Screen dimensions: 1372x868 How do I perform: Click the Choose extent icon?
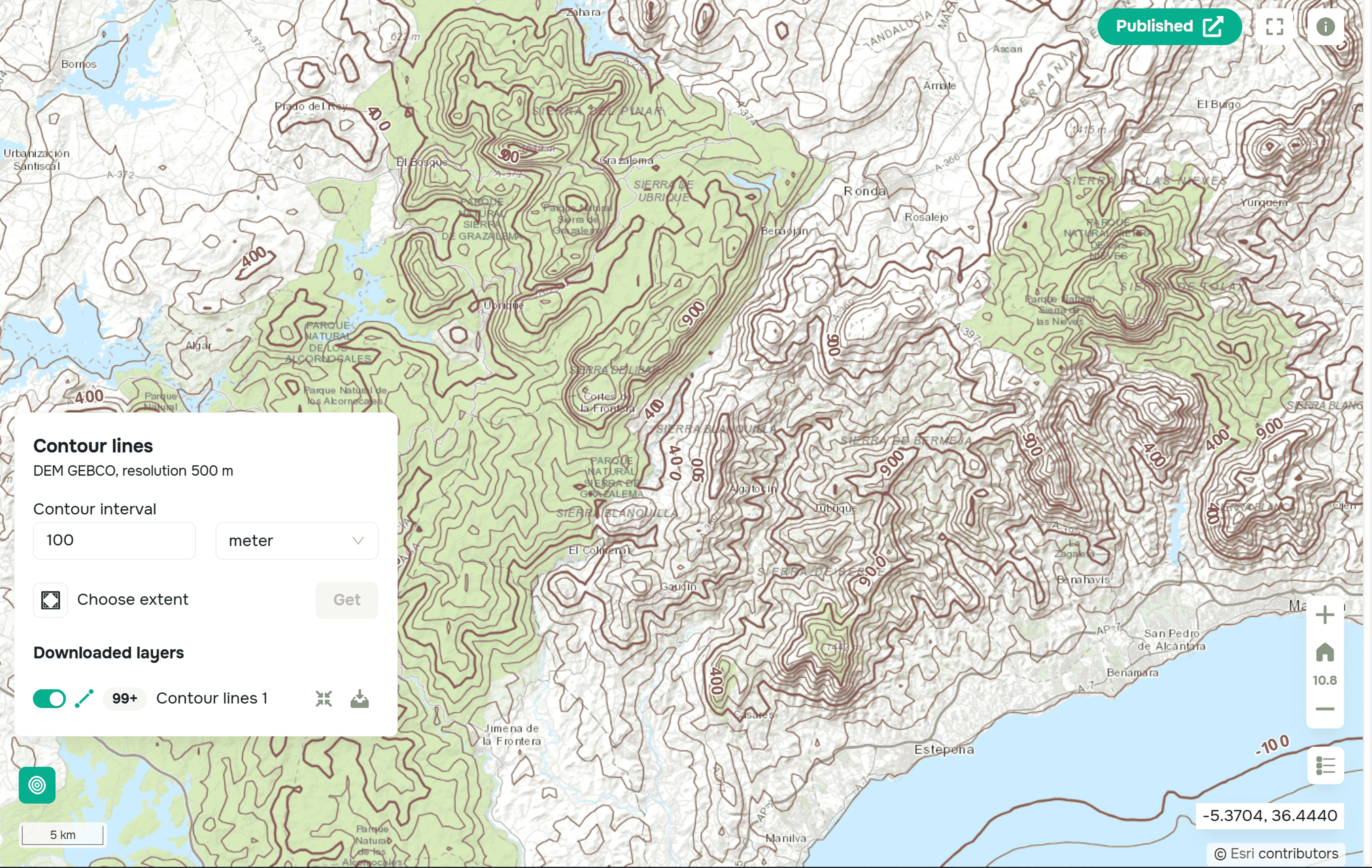coord(50,600)
